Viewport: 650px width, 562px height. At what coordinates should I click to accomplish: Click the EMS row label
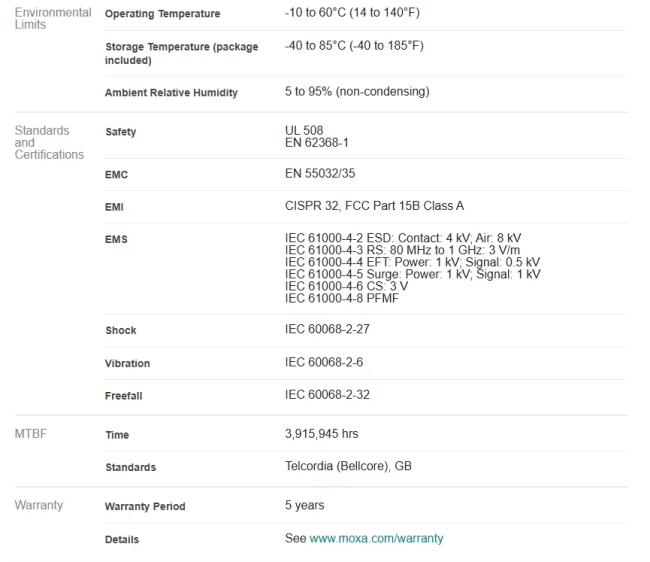point(116,240)
